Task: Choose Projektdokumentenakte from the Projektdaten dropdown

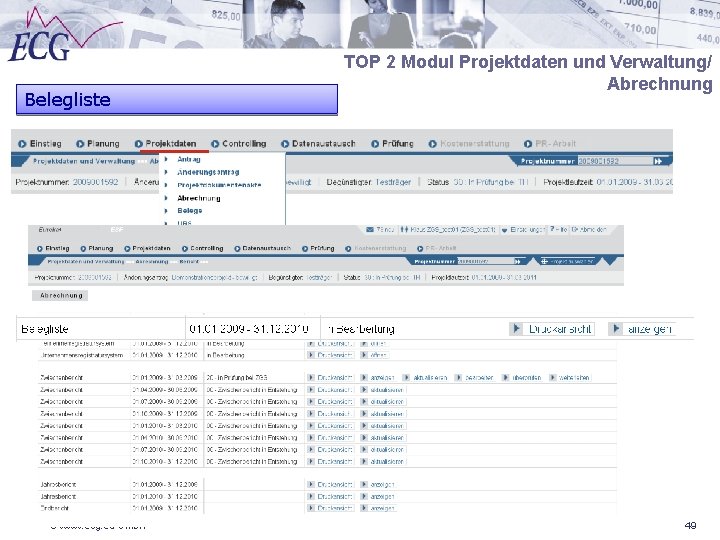Action: tap(219, 185)
